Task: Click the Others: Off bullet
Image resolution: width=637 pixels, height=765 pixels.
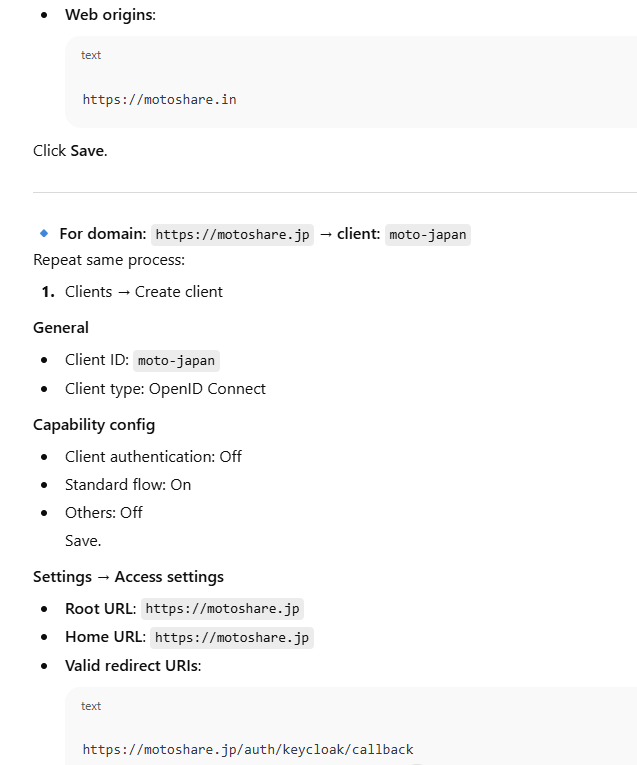Action: [x=104, y=513]
